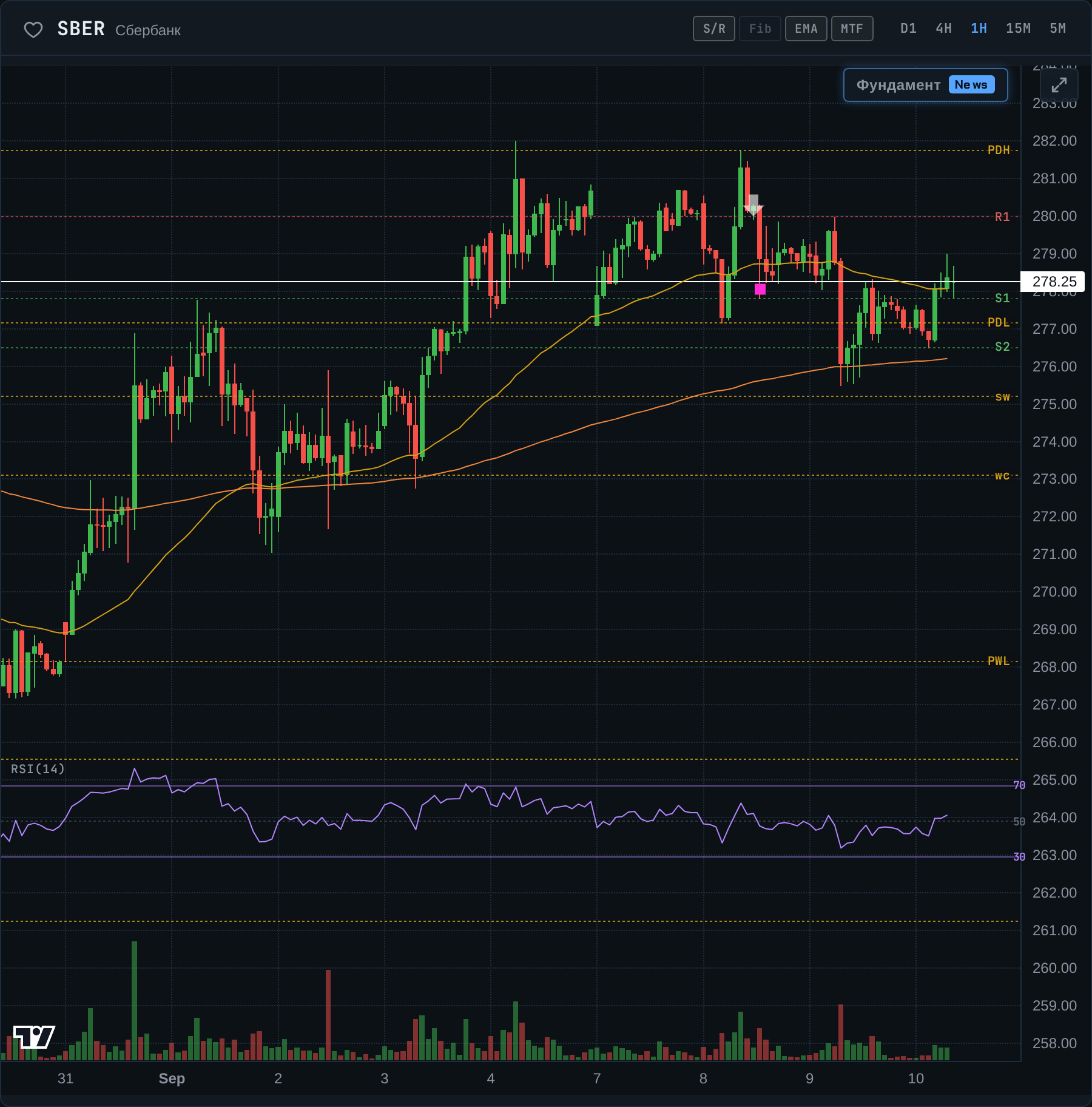Switch to D1 timeframe
The height and width of the screenshot is (1107, 1092).
908,29
